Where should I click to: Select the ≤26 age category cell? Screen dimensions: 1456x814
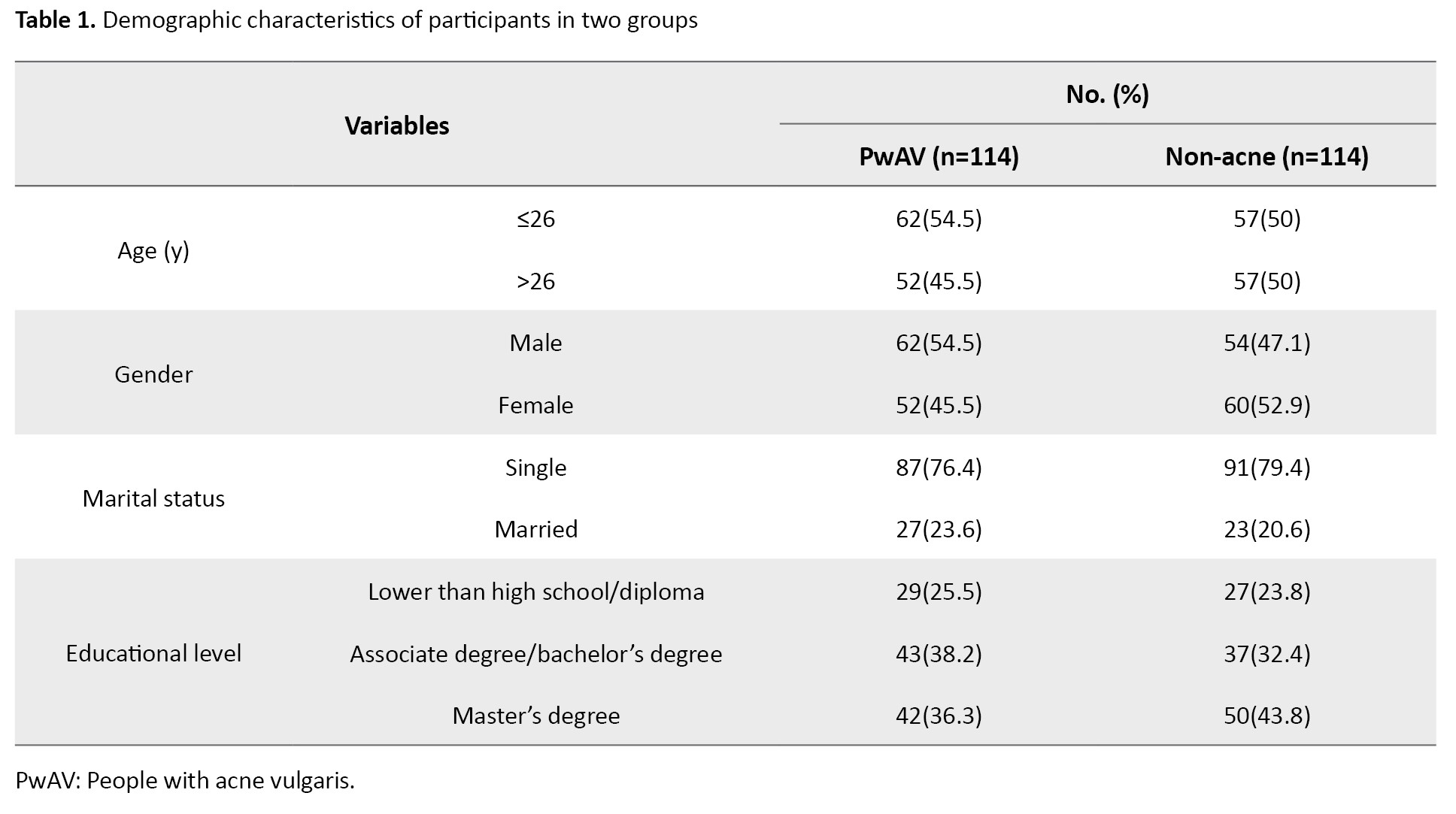535,219
